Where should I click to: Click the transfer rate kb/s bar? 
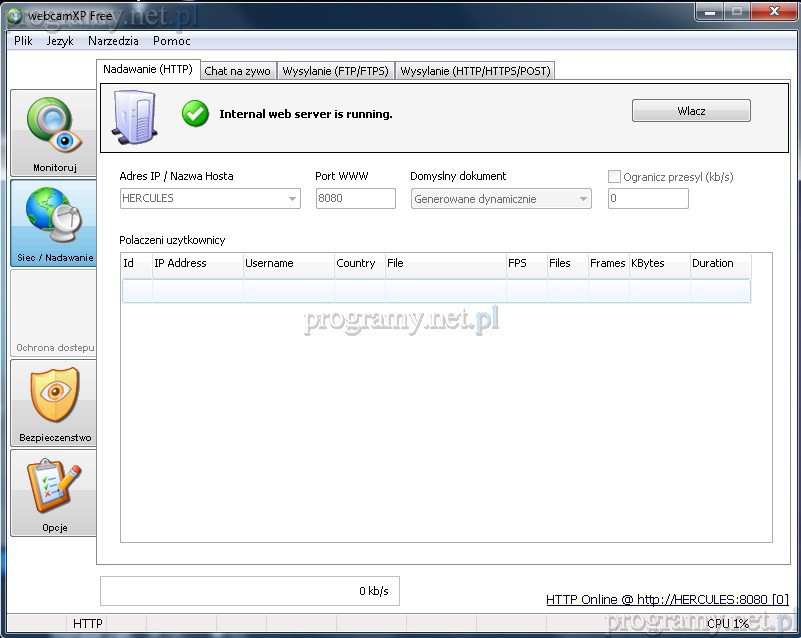[250, 591]
